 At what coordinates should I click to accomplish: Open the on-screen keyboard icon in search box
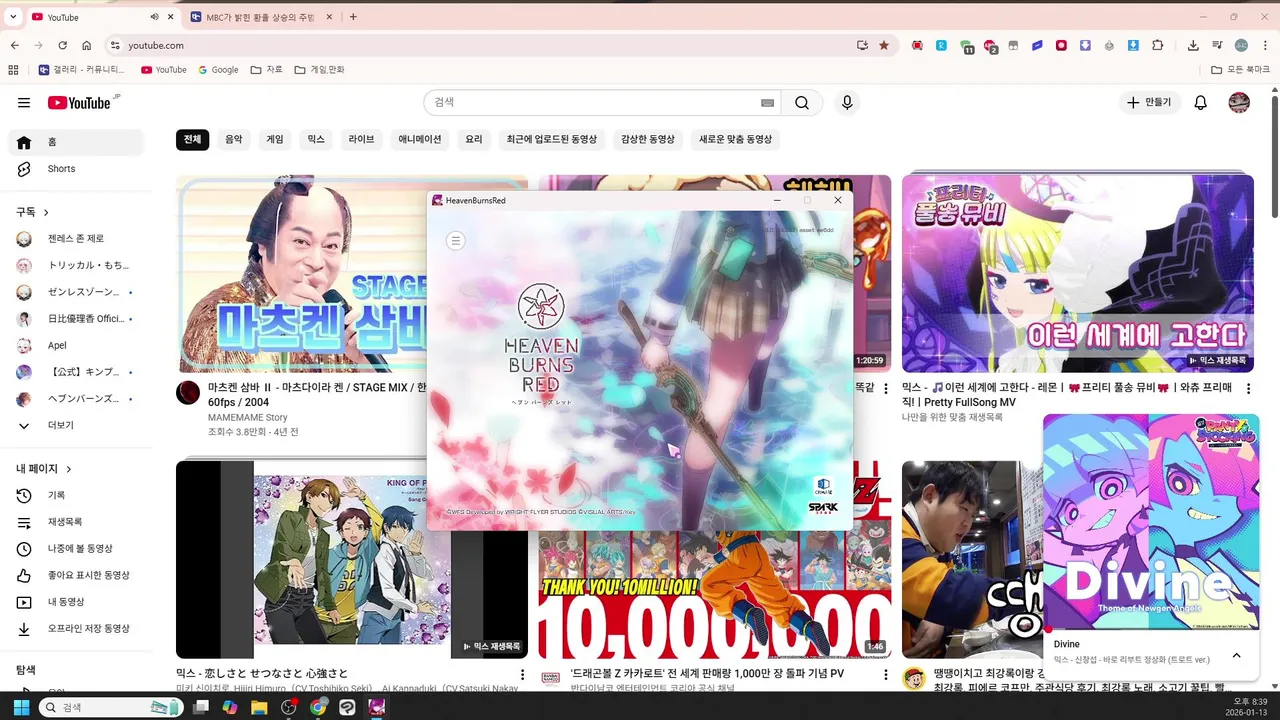click(767, 103)
